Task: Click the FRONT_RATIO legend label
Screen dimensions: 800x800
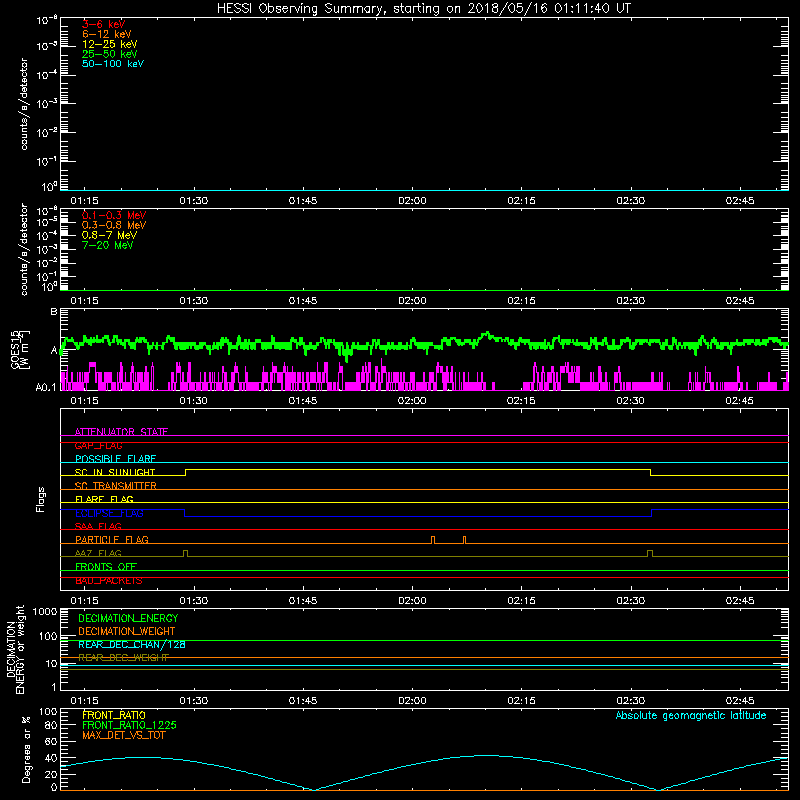Action: pos(114,715)
